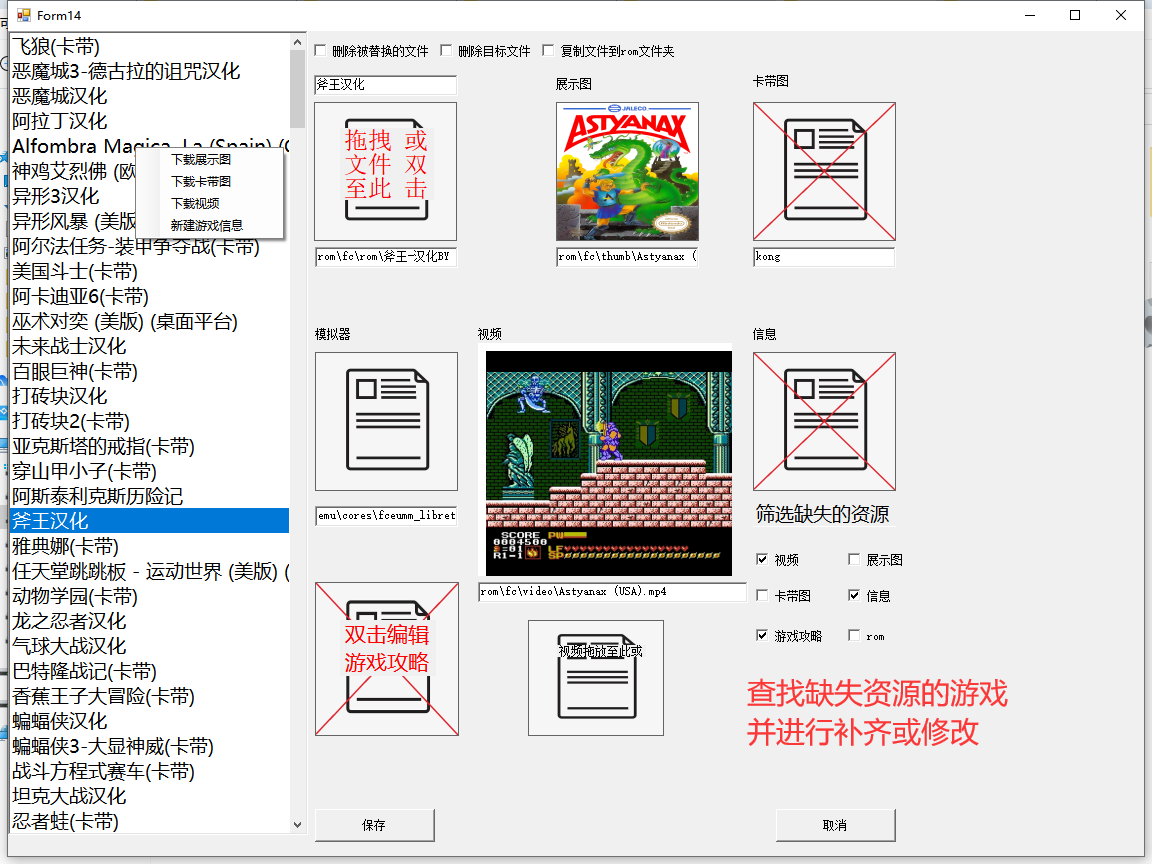Viewport: 1152px width, 864px height.
Task: Click the ROM file drop-zone document icon
Action: pyautogui.click(x=386, y=171)
